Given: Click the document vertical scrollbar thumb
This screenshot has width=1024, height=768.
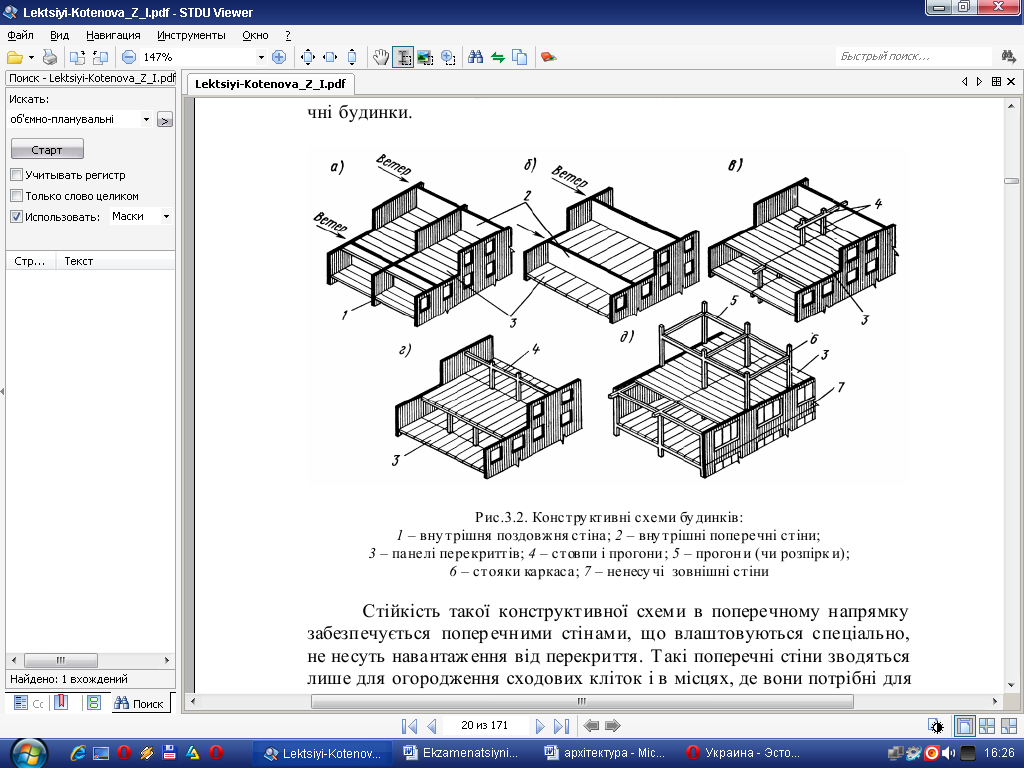Looking at the screenshot, I should pyautogui.click(x=1011, y=181).
